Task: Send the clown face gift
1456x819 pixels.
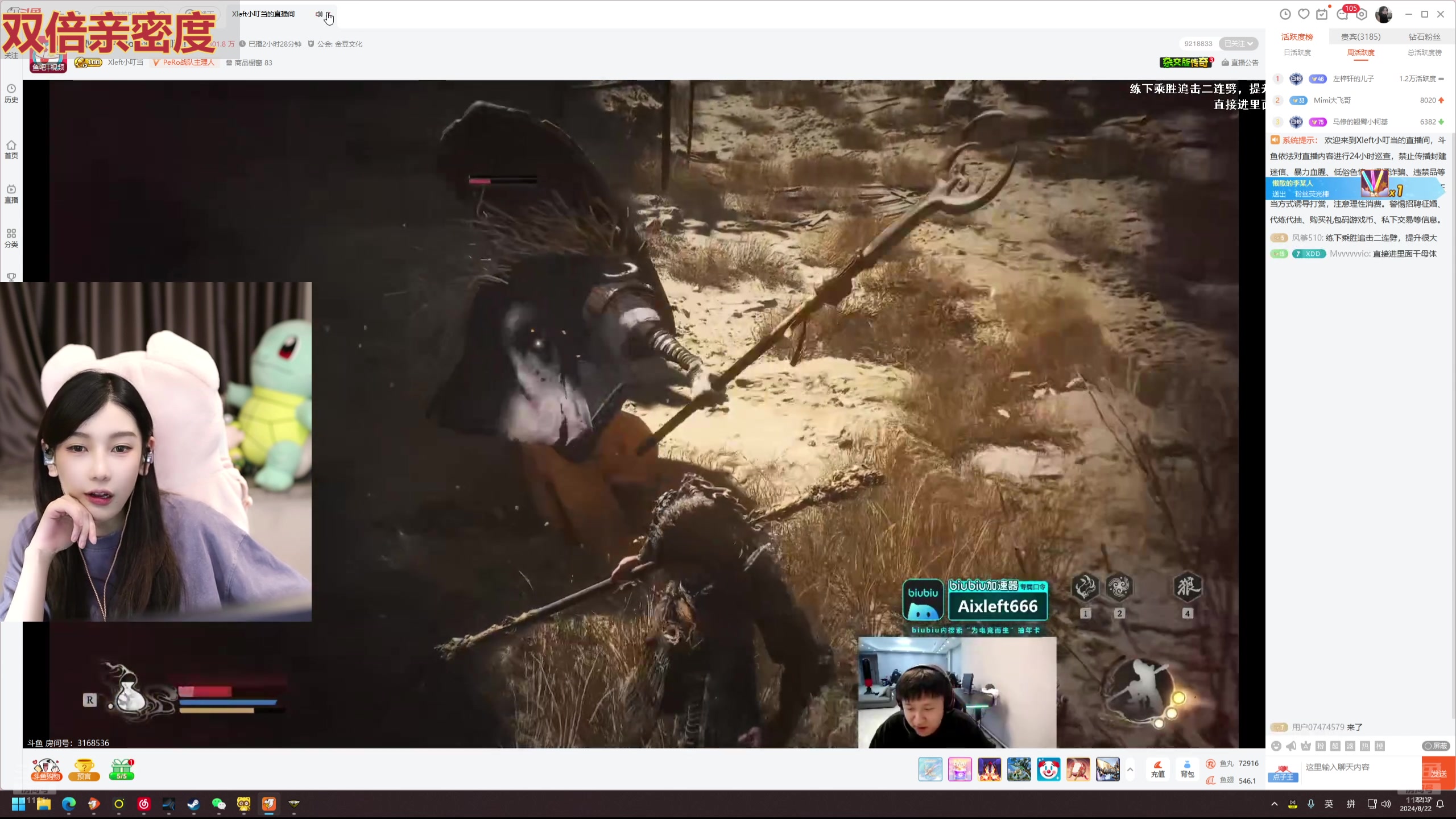Action: [1048, 770]
